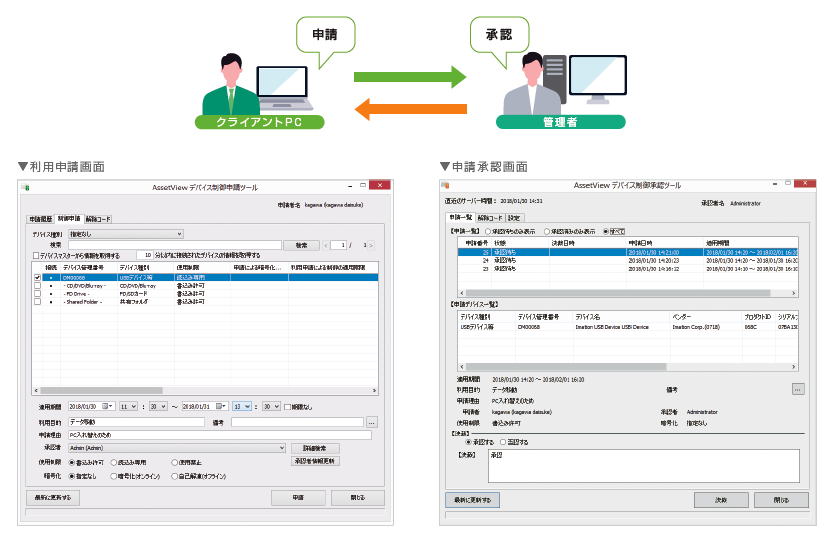The width and height of the screenshot is (834, 544).
Task: Click 最新に更新する in request tool
Action: click(53, 498)
